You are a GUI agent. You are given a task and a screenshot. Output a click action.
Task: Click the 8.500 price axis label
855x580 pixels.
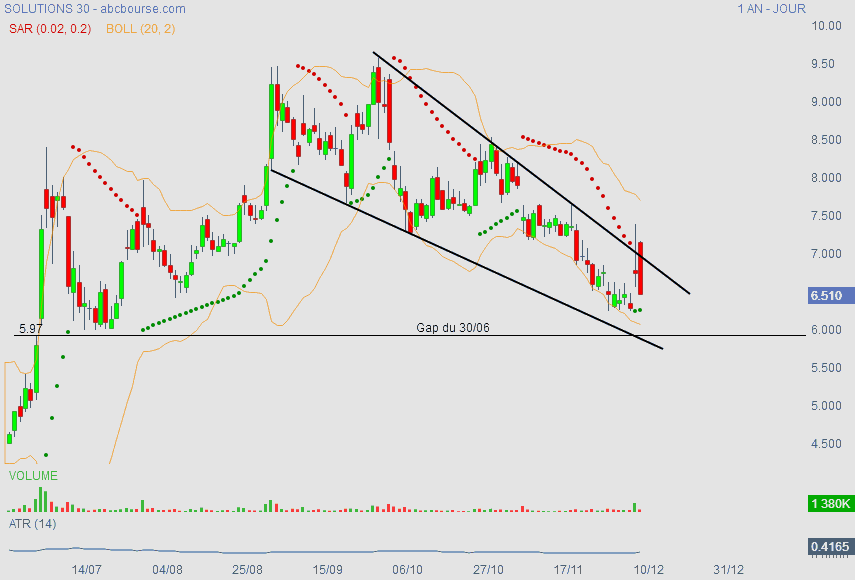826,140
